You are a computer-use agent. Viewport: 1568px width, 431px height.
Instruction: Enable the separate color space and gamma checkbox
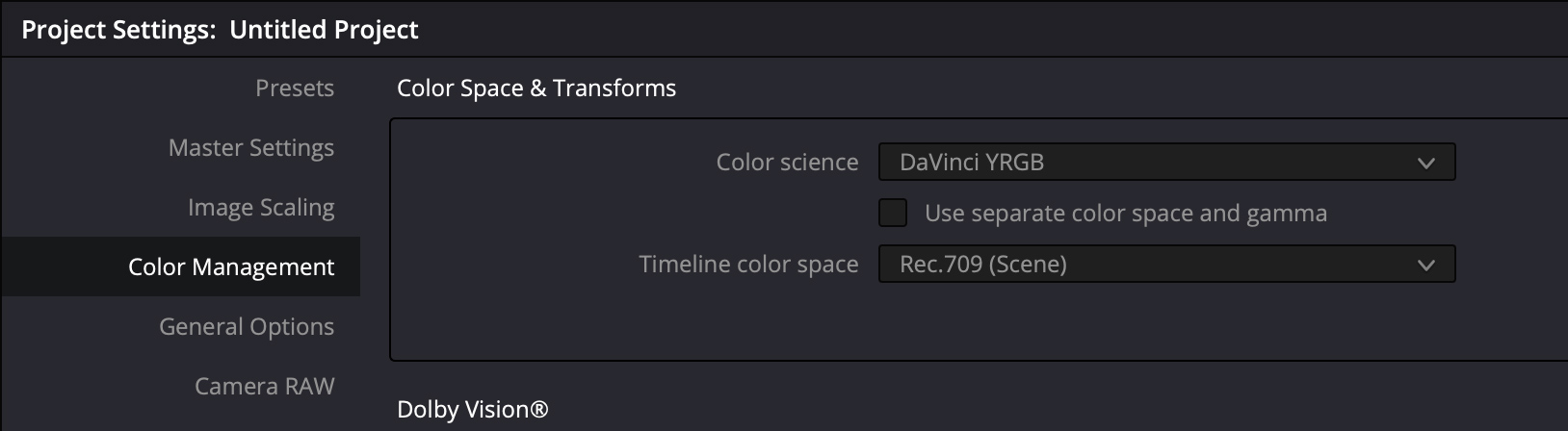[x=893, y=214]
